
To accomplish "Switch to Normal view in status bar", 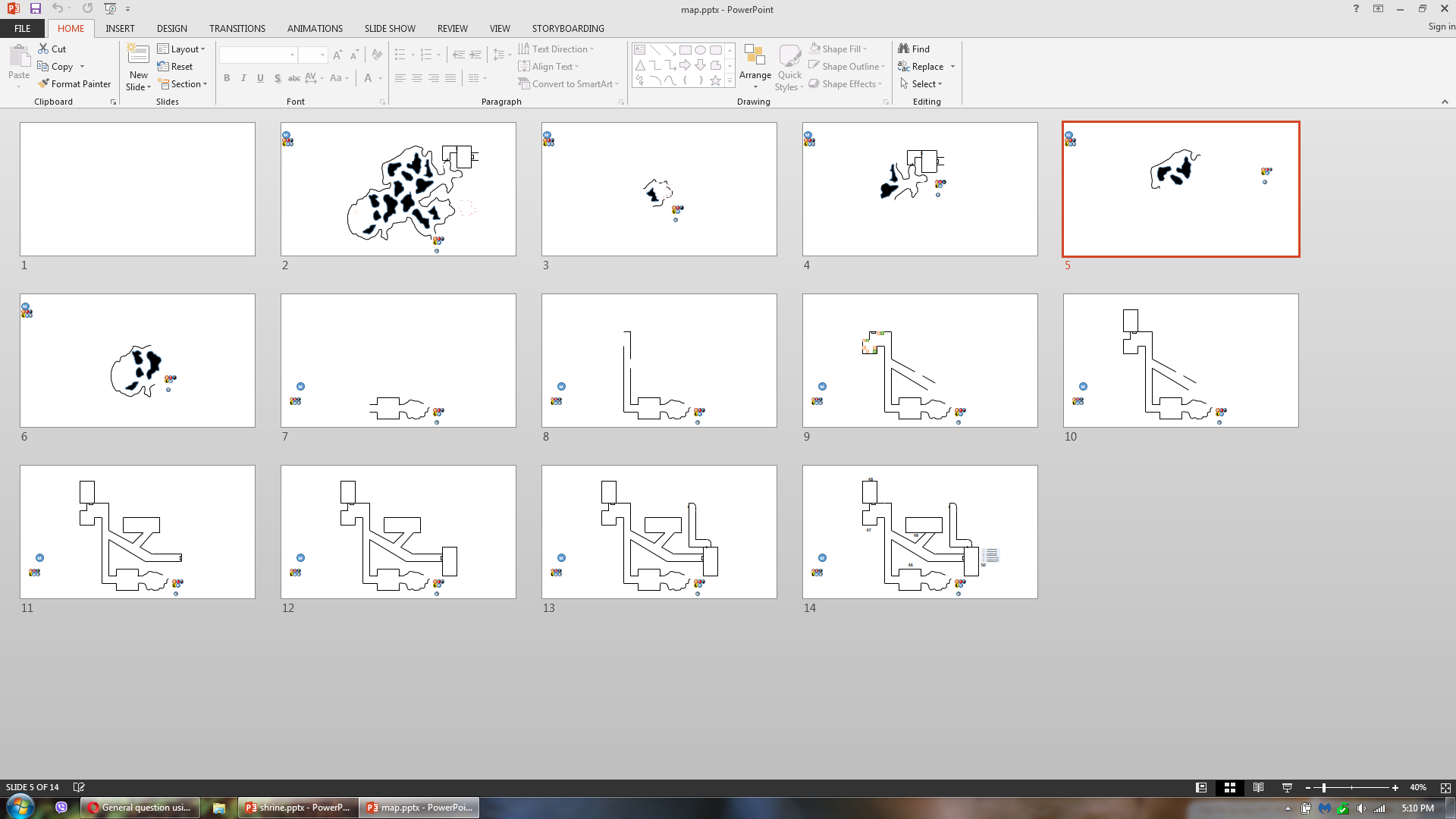I will pos(1201,788).
